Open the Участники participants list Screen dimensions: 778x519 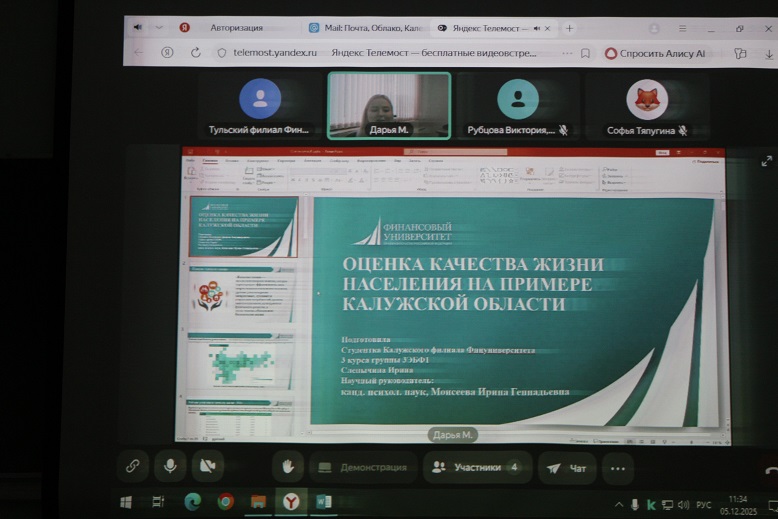(476, 467)
